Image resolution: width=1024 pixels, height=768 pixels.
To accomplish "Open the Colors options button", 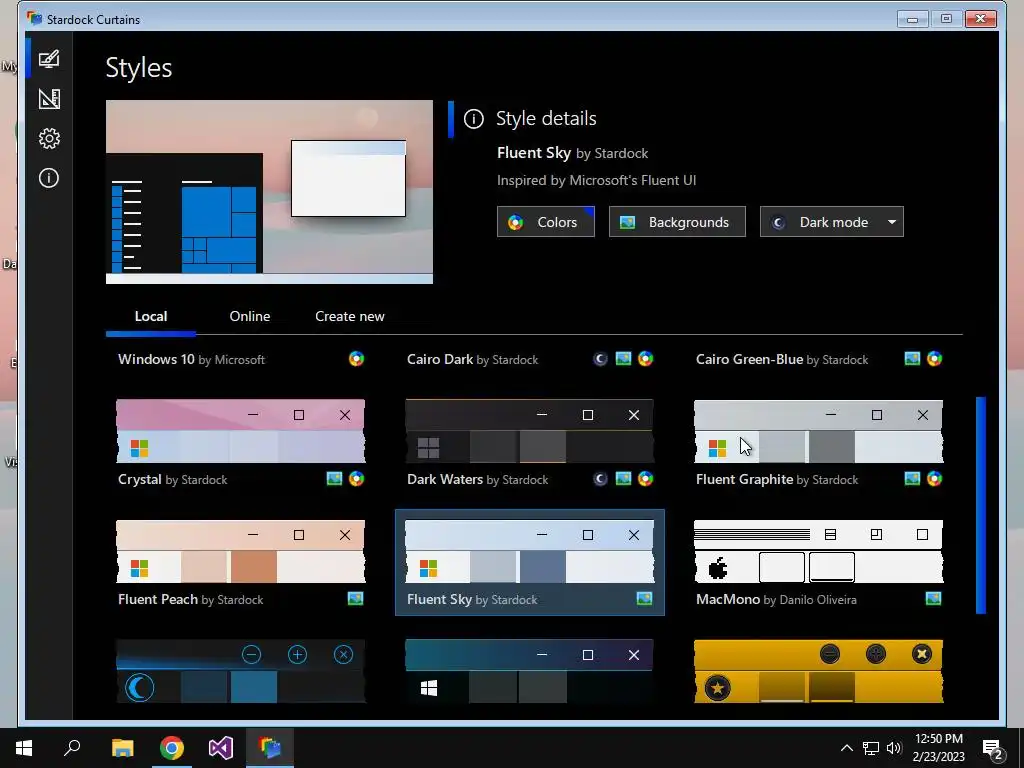I will pyautogui.click(x=545, y=222).
